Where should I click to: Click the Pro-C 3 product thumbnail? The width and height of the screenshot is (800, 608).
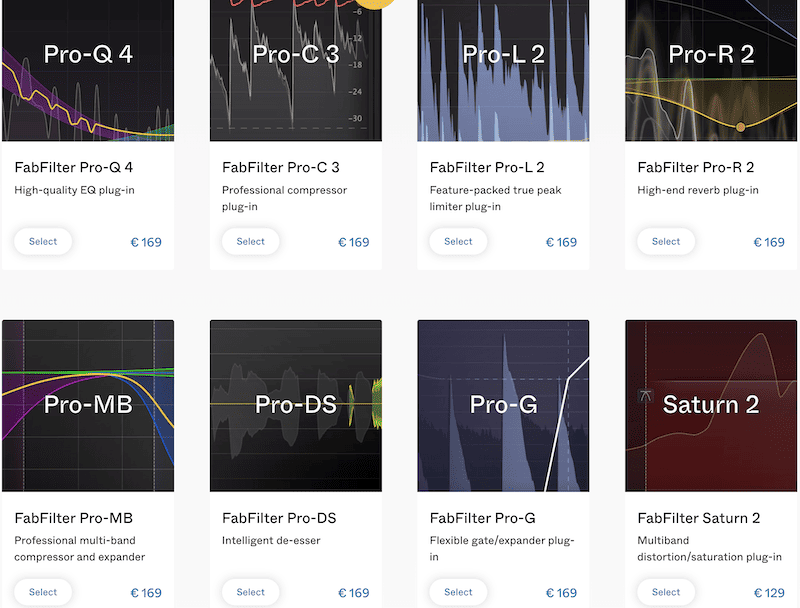pyautogui.click(x=296, y=70)
